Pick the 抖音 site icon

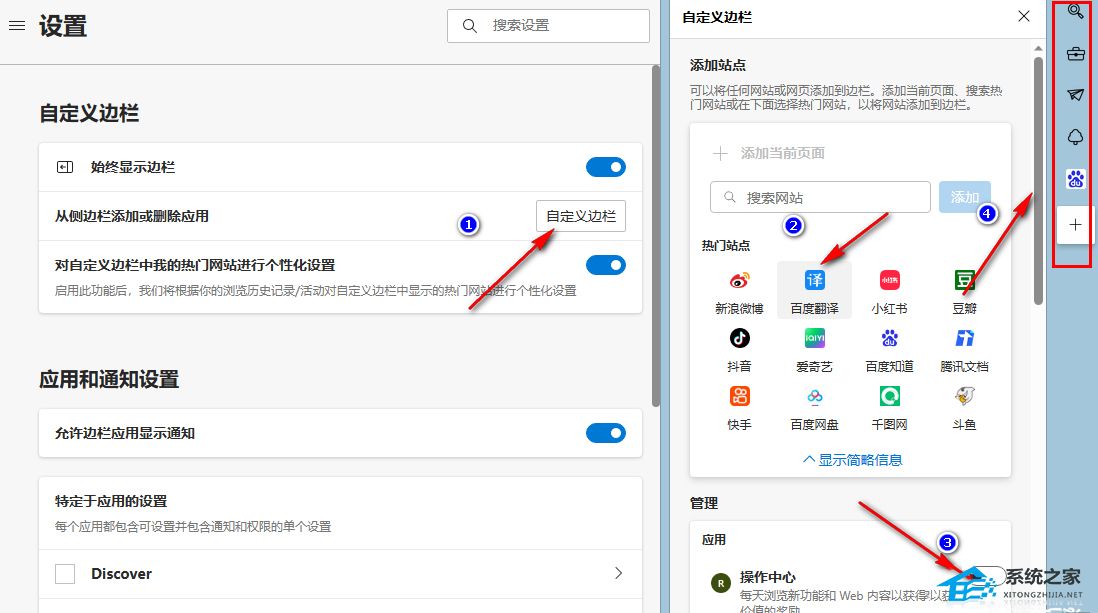pyautogui.click(x=739, y=338)
